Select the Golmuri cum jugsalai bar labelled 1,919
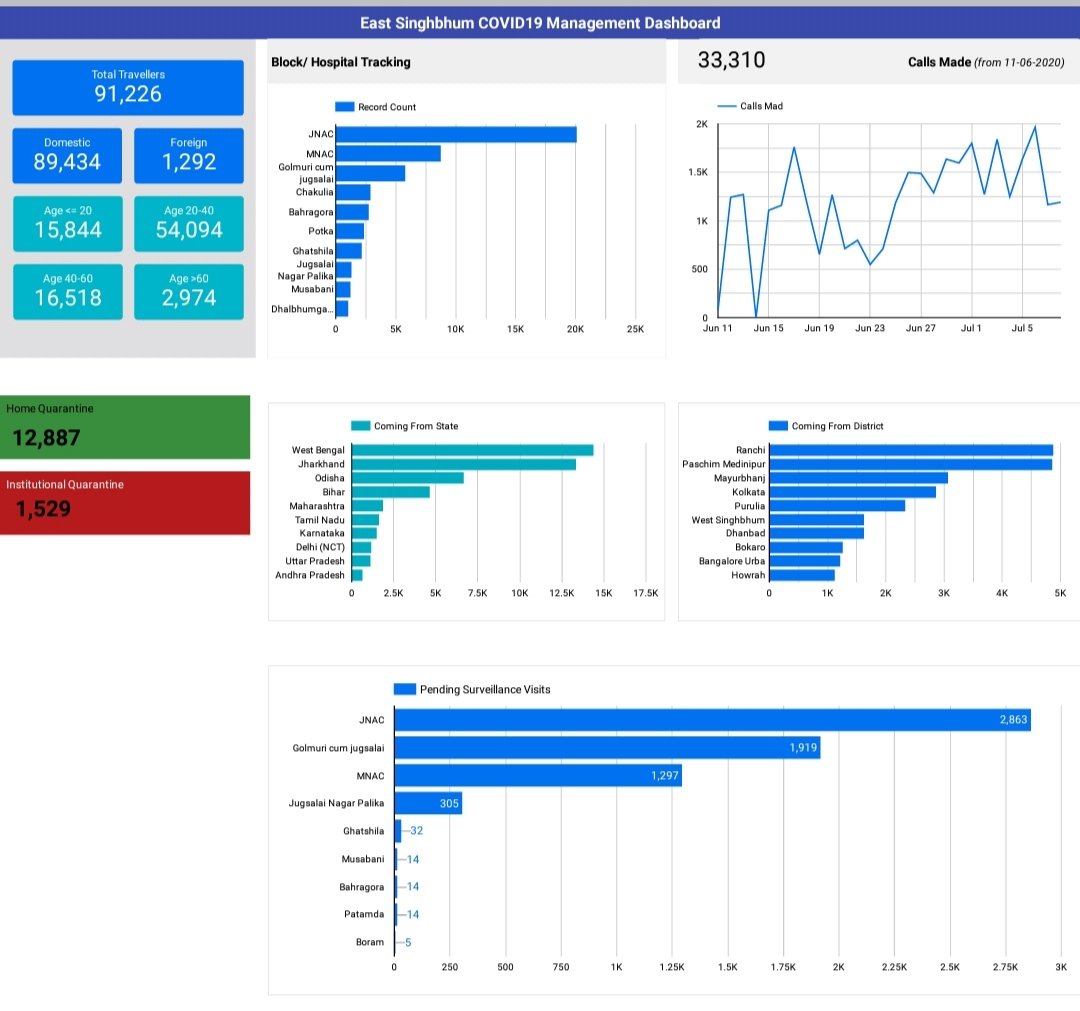The width and height of the screenshot is (1080, 1011). [x=608, y=747]
